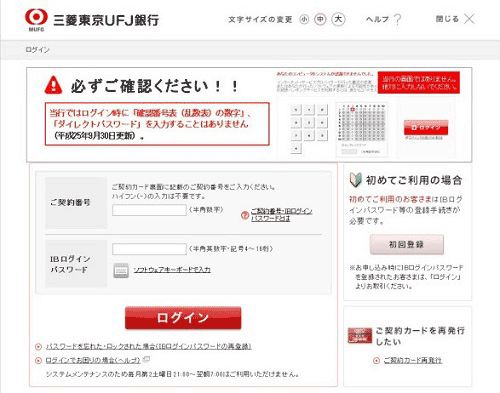Click the 初回登録 button
The width and height of the screenshot is (500, 393).
click(407, 244)
